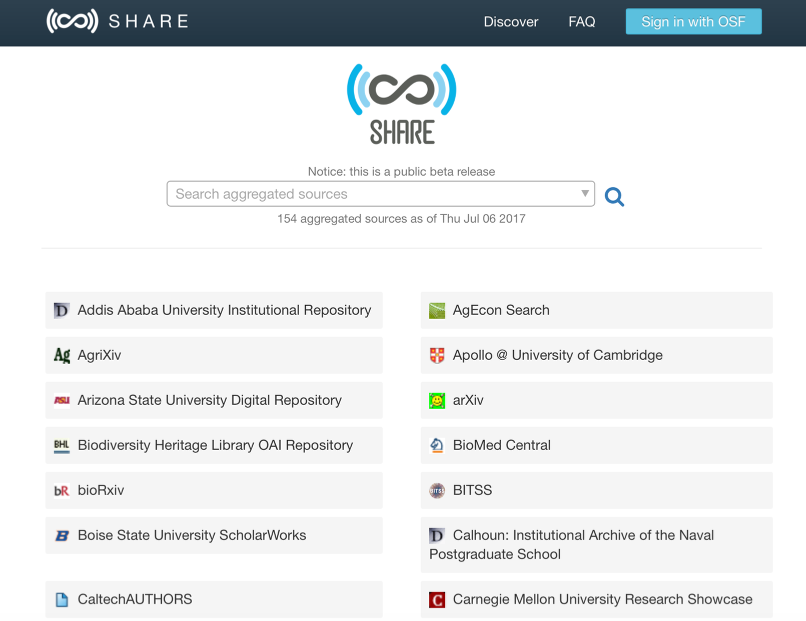This screenshot has width=806, height=621.
Task: Open the arXiv source
Action: [596, 400]
